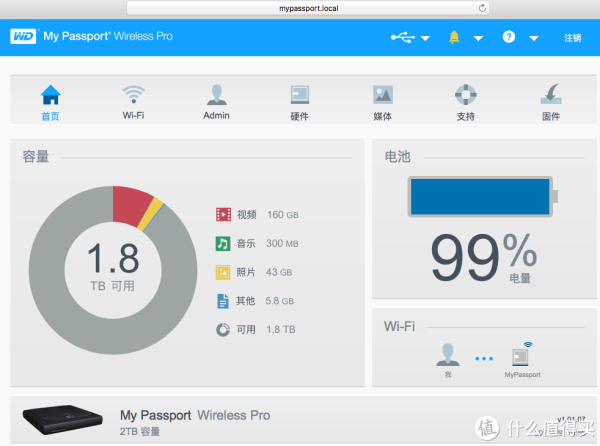Click the 电池 panel heading
The image size is (600, 446).
pyautogui.click(x=398, y=157)
